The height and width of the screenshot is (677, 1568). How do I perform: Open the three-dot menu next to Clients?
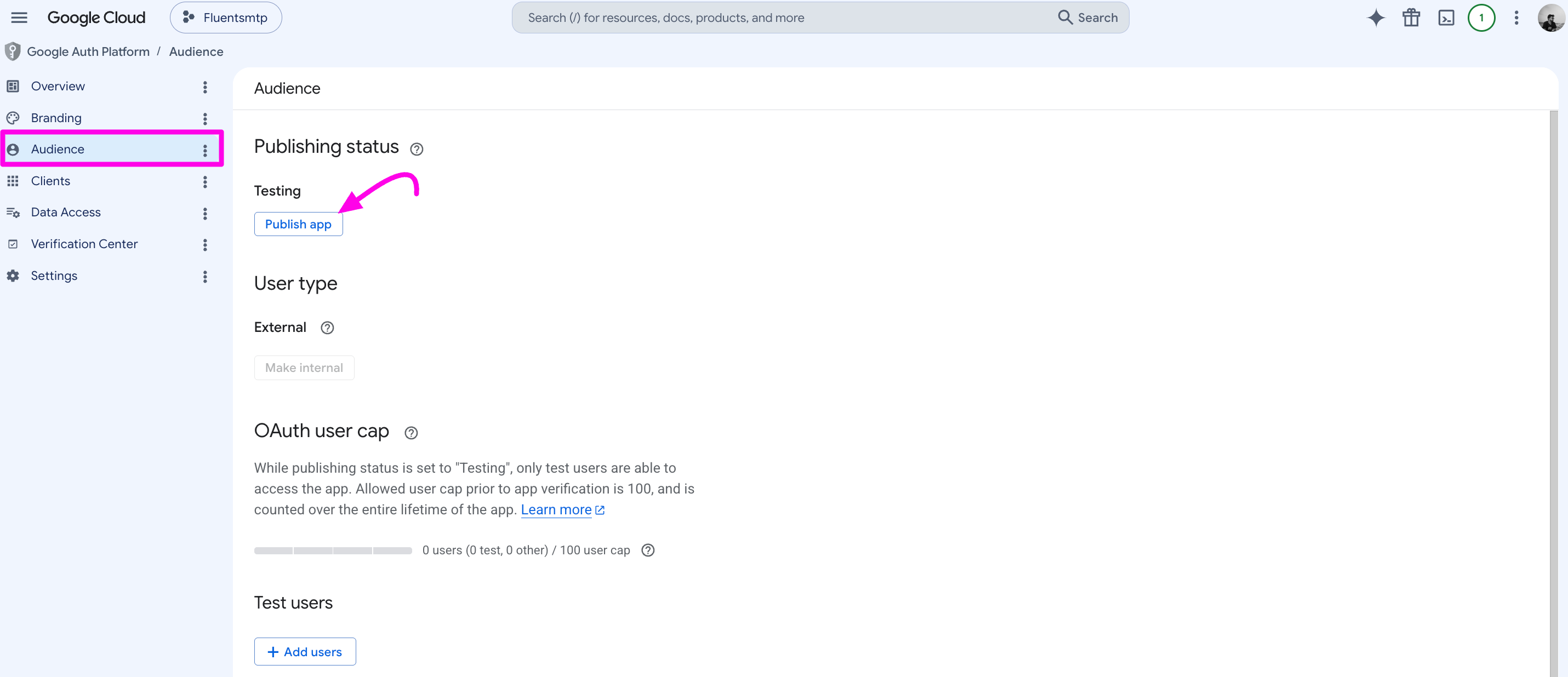(205, 182)
